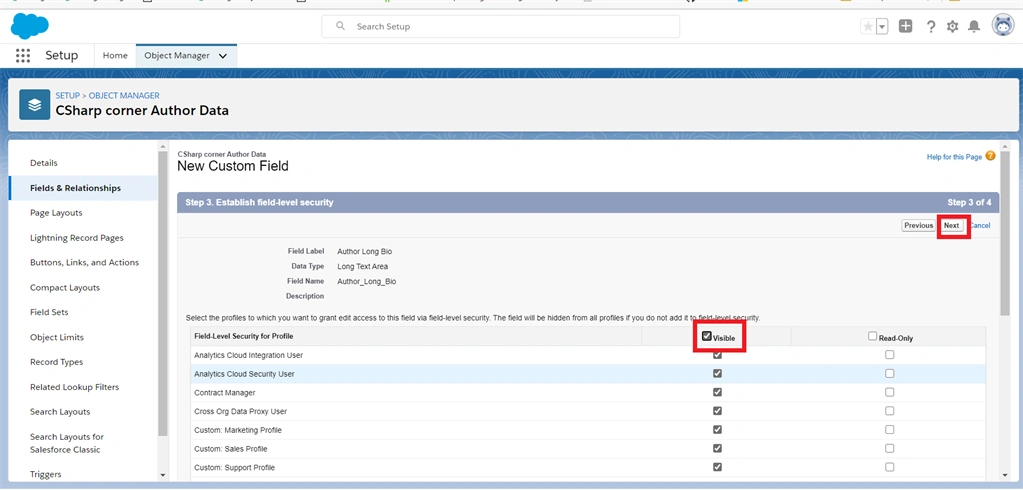Click the 'New Custom Field' heading

(x=233, y=166)
